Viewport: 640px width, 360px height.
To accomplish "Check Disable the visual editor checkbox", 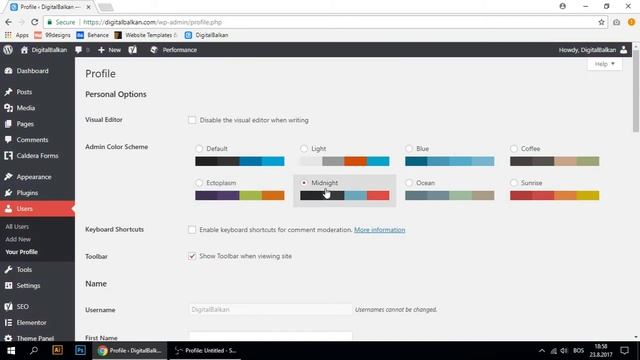I will click(x=192, y=120).
